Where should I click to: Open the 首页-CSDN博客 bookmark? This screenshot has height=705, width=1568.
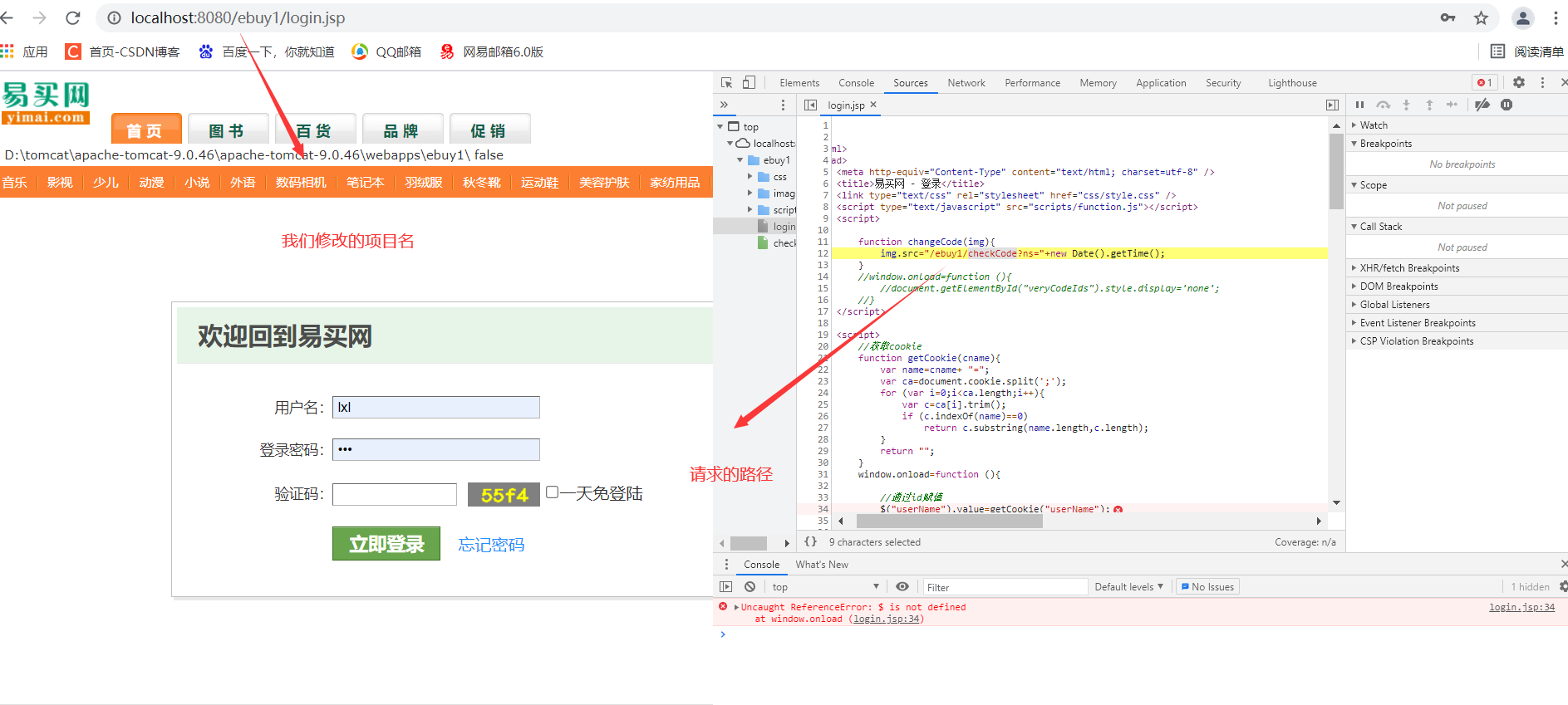(x=122, y=51)
